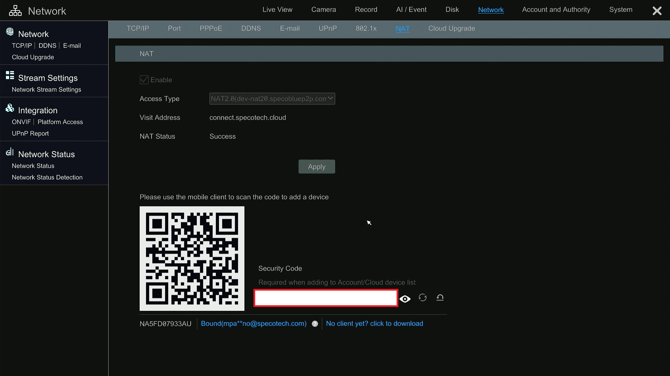Click the Network Status bar chart icon
670x376 pixels.
click(10, 152)
